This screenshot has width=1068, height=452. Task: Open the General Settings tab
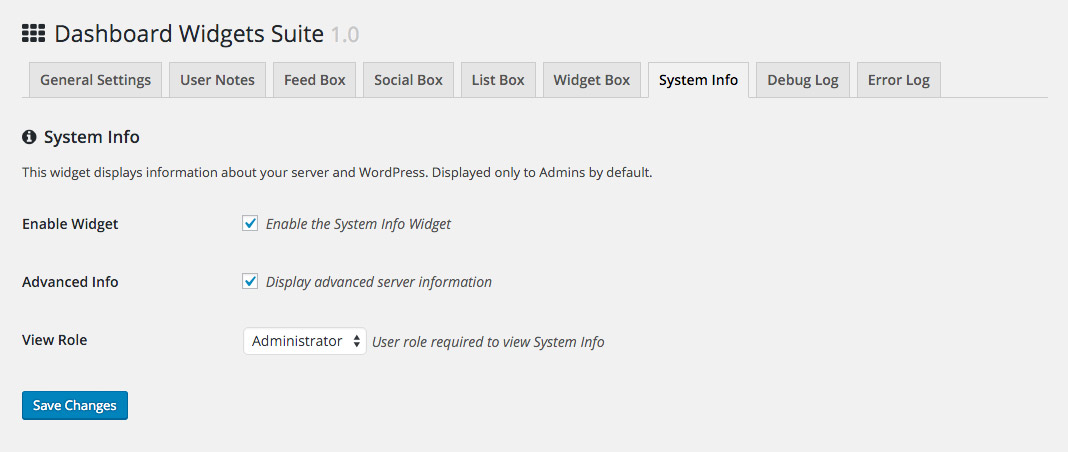click(95, 80)
